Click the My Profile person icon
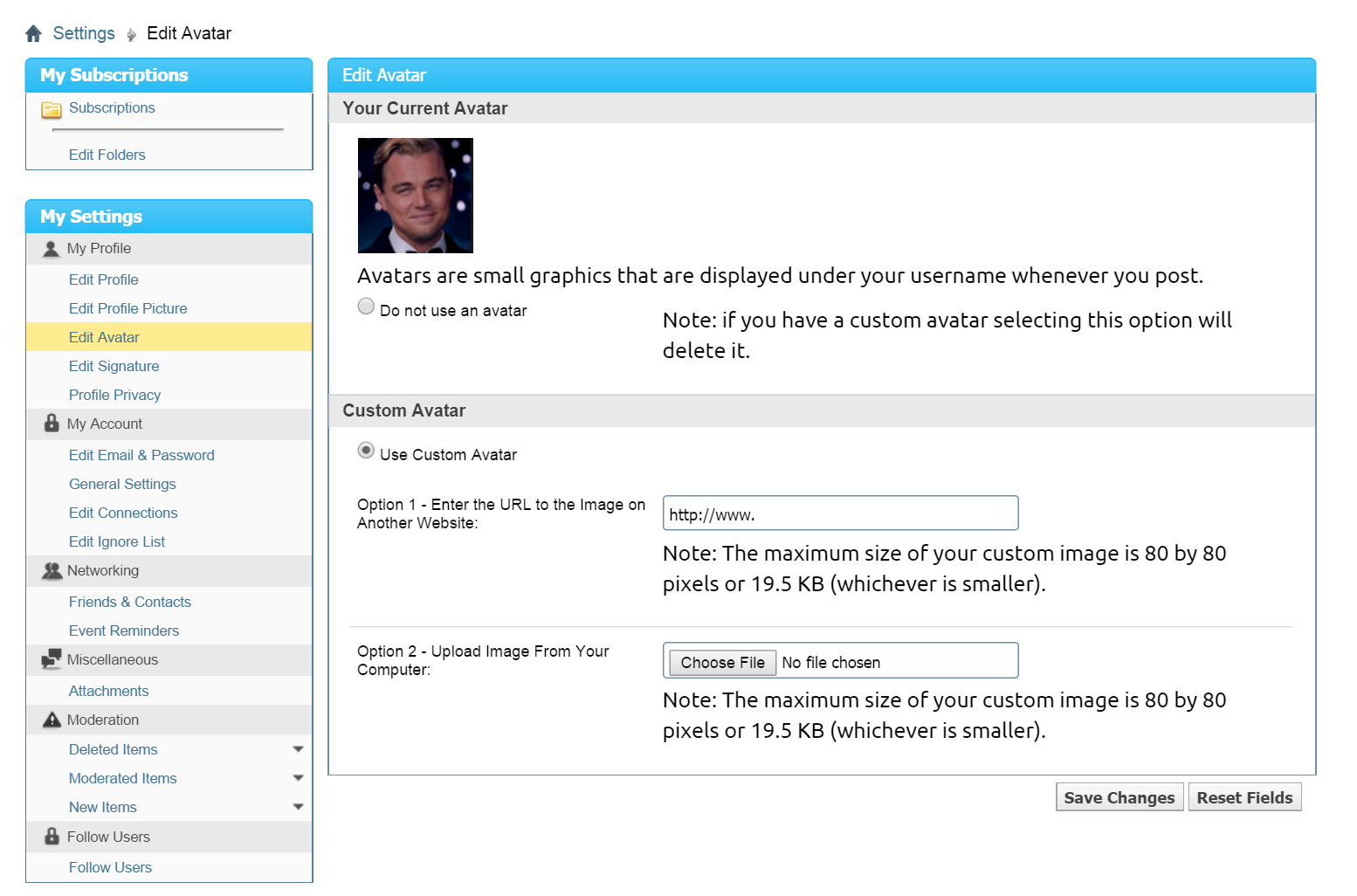 tap(52, 249)
